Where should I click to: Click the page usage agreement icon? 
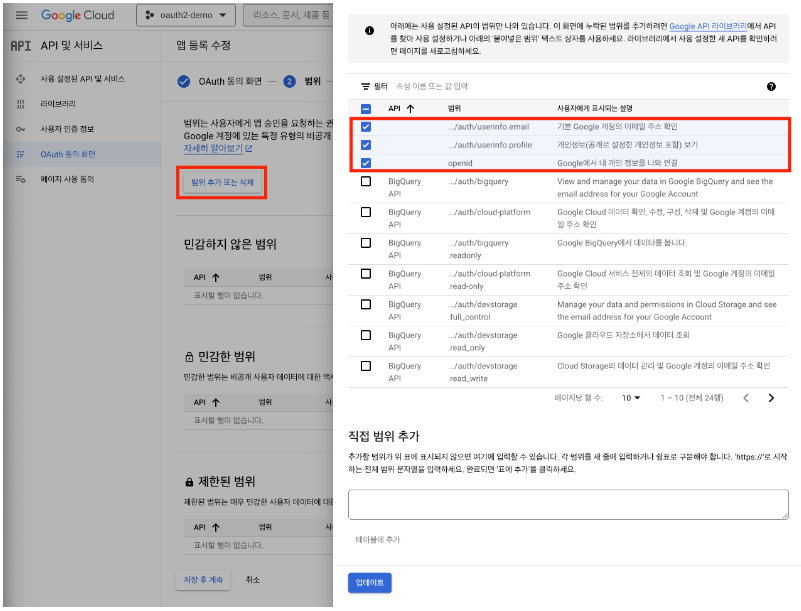(x=20, y=179)
